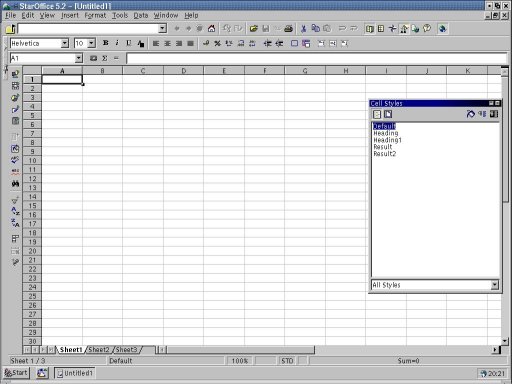512x384 pixels.
Task: Open the Format menu
Action: click(95, 15)
